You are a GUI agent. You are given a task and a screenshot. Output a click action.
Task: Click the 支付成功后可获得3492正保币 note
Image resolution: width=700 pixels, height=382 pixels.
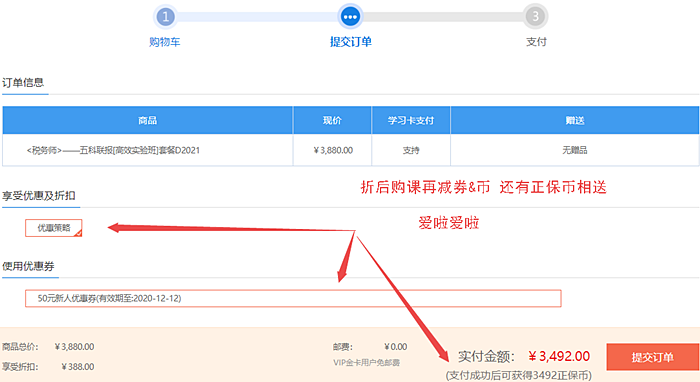[519, 375]
